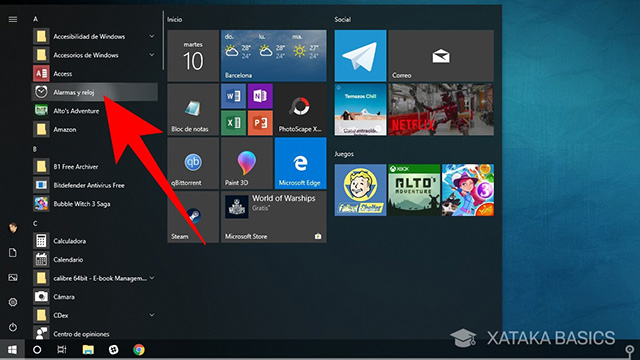The image size is (640, 360).
Task: Click the app list scrollbar
Action: (163, 40)
